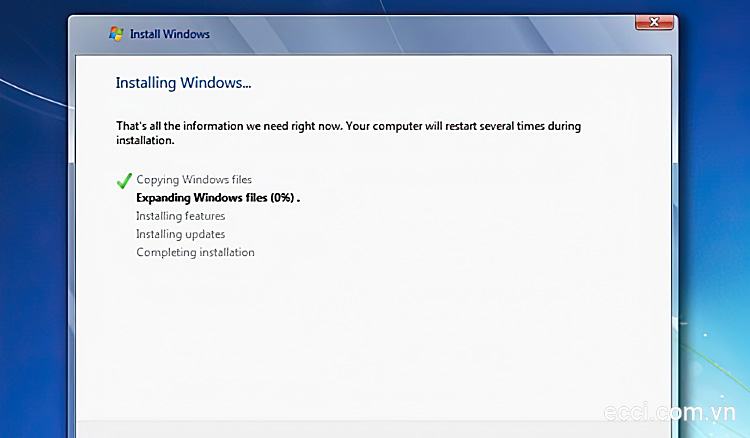Close the Install Windows dialog

[654, 22]
